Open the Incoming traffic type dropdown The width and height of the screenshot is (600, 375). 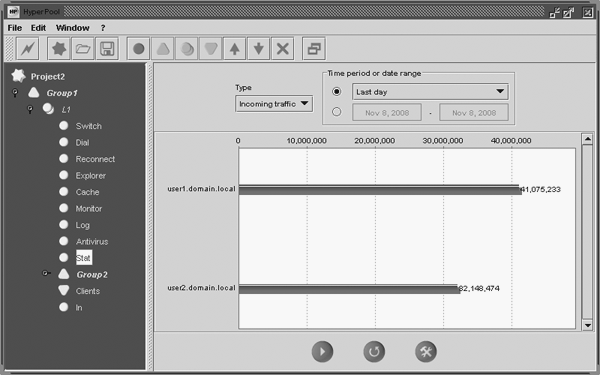[274, 104]
